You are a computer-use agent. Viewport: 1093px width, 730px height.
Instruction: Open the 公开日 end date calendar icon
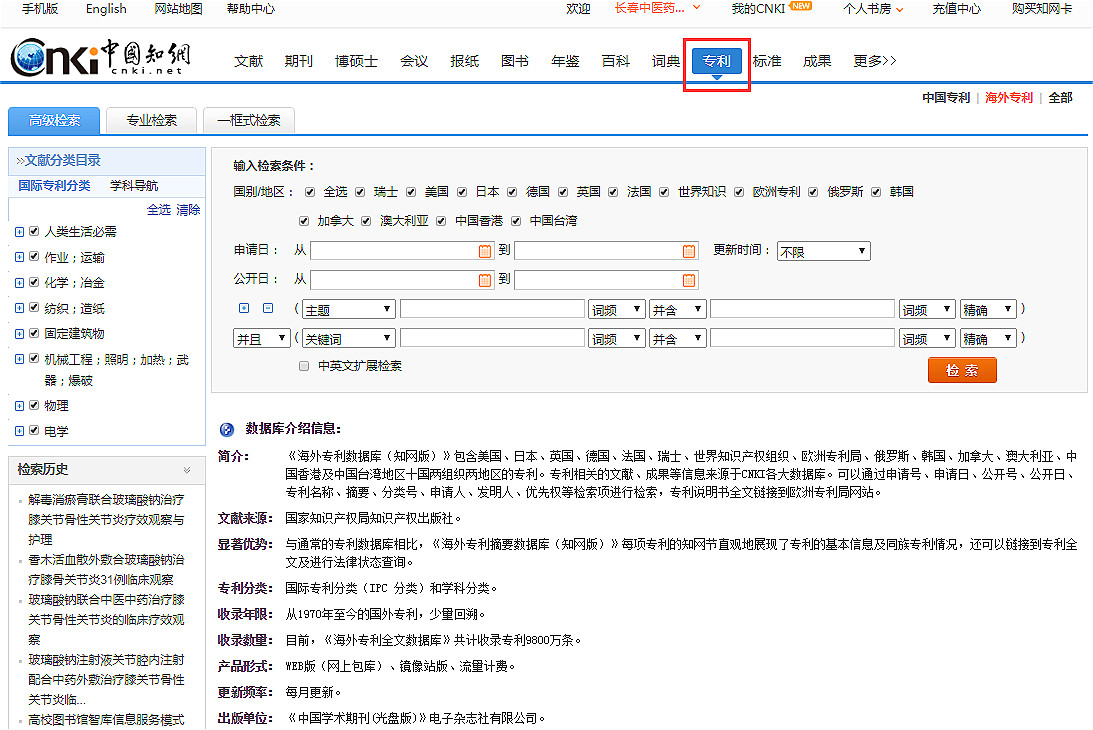[x=689, y=280]
